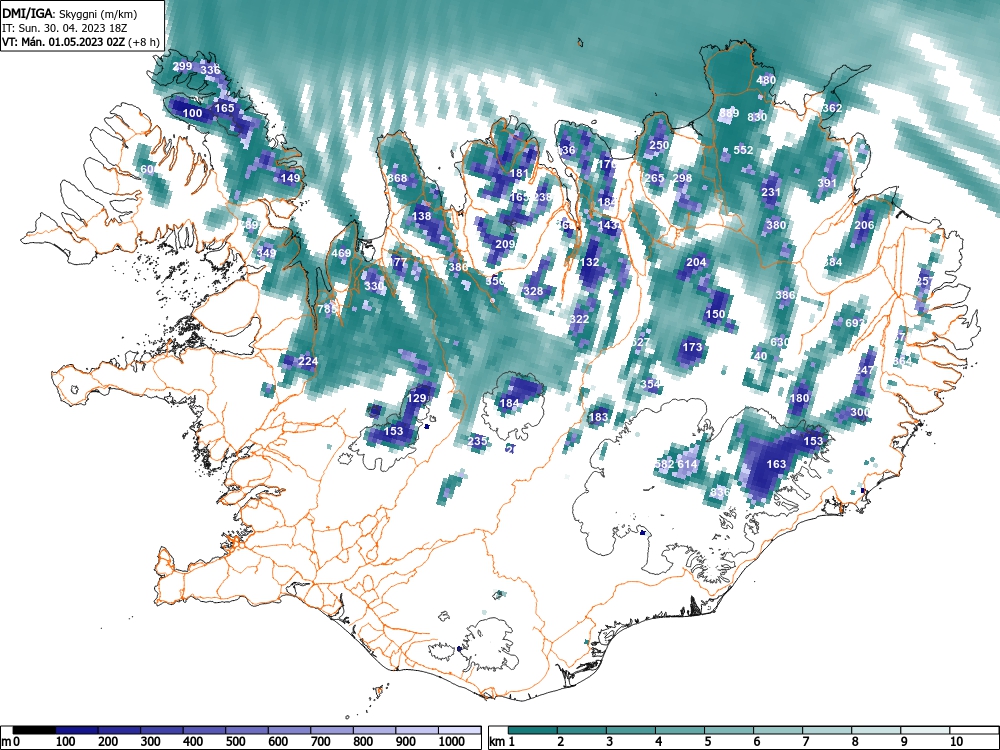Select the value 250 on the map
1000x750 pixels.
[x=659, y=145]
